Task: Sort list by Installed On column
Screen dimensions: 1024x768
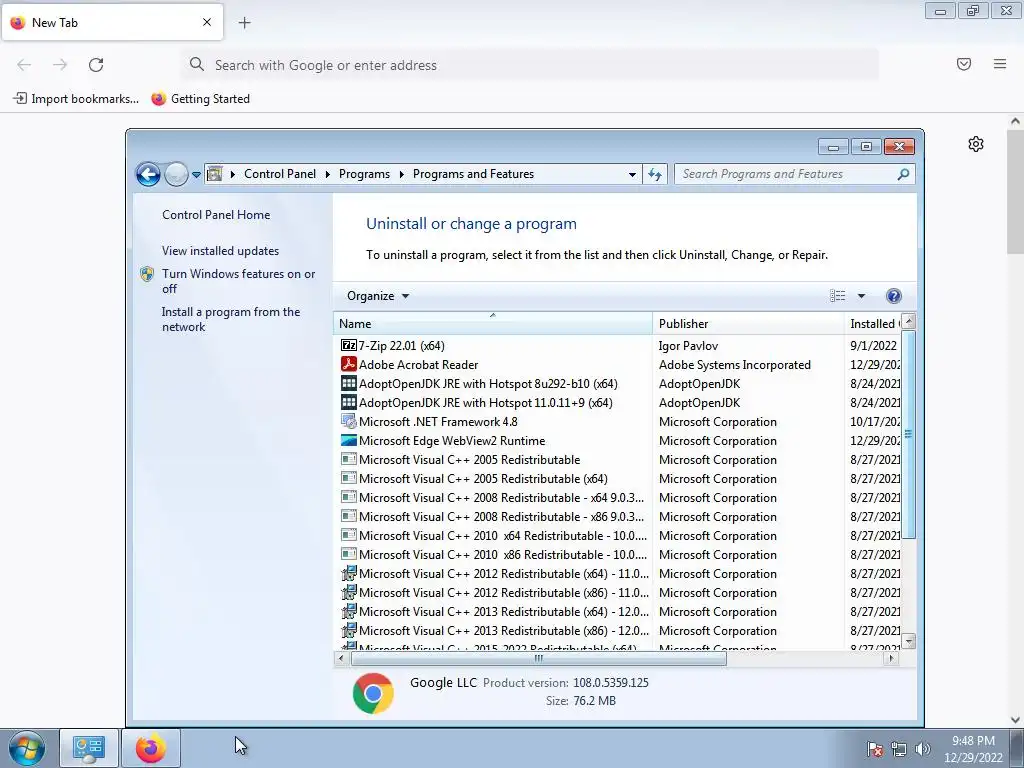Action: 872,323
